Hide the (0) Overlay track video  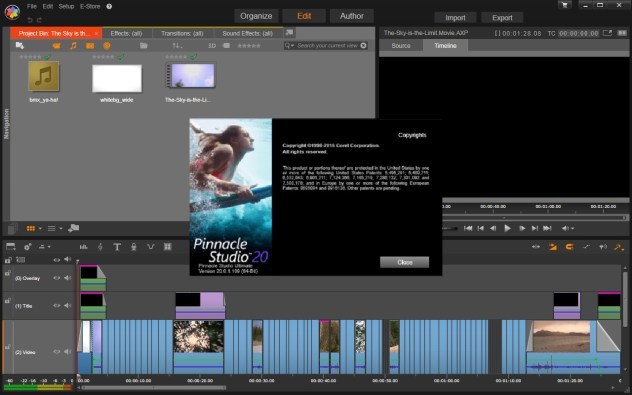pos(56,278)
